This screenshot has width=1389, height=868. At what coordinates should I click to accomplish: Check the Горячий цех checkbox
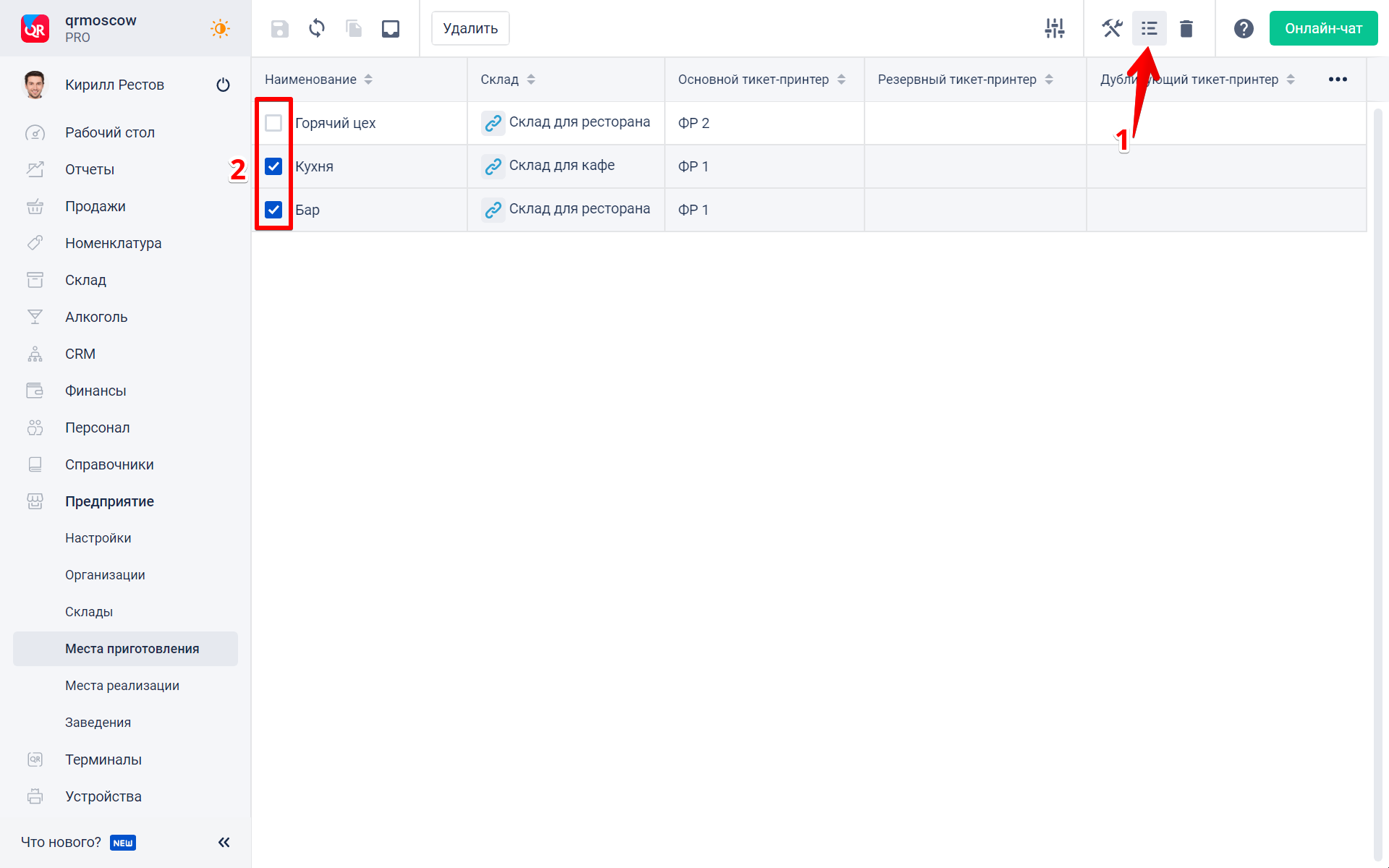273,123
